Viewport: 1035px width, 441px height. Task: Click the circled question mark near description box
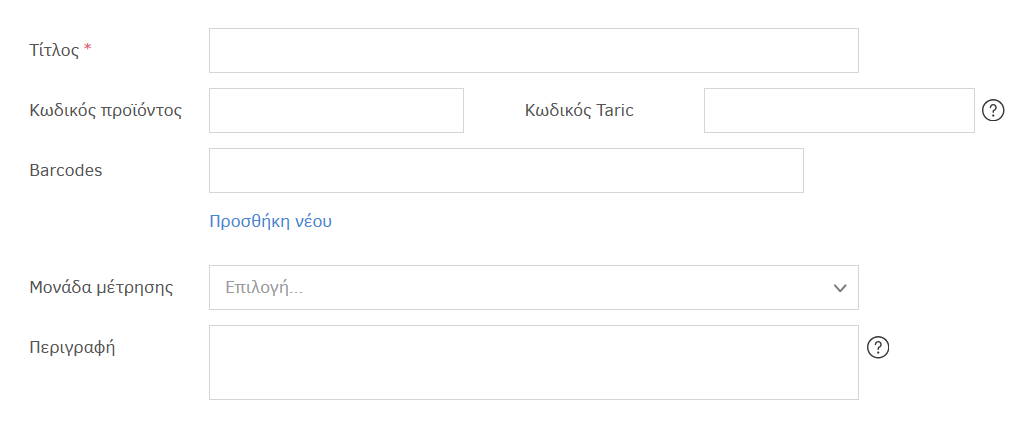pyautogui.click(x=878, y=347)
